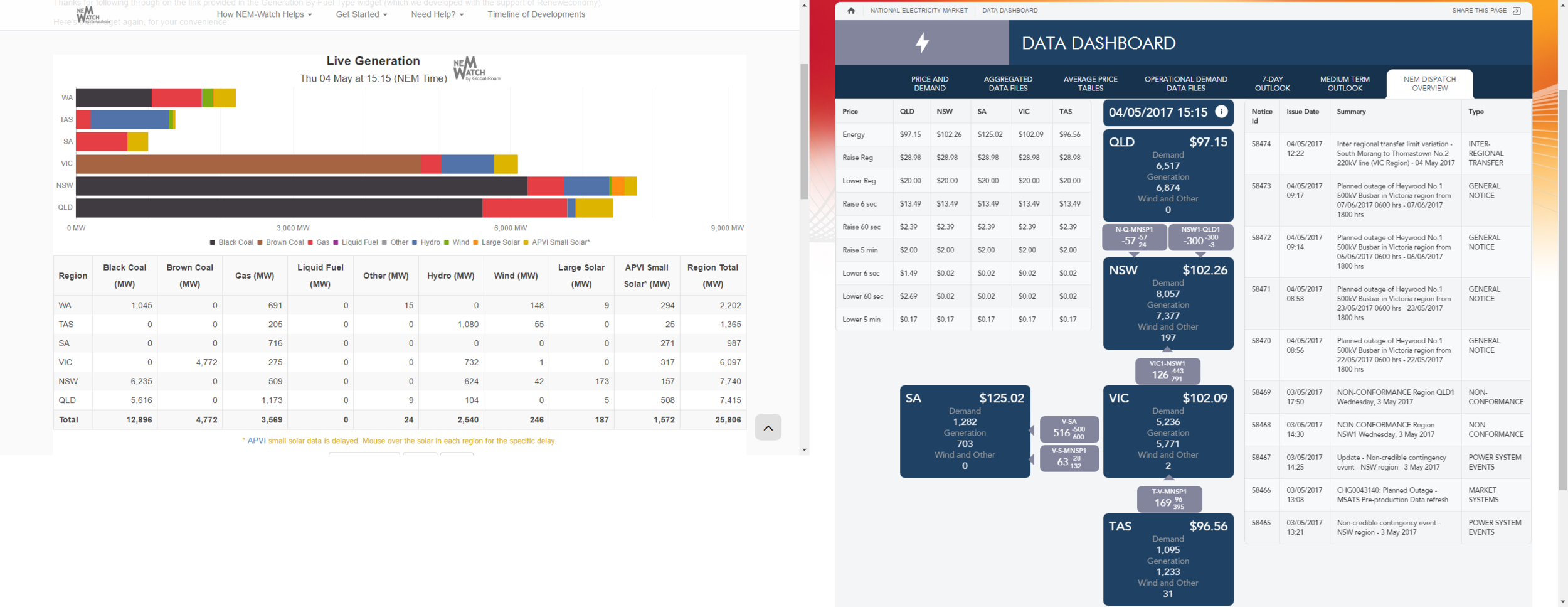This screenshot has height=607, width=1568.
Task: Click the NSW region price box
Action: click(x=1168, y=303)
